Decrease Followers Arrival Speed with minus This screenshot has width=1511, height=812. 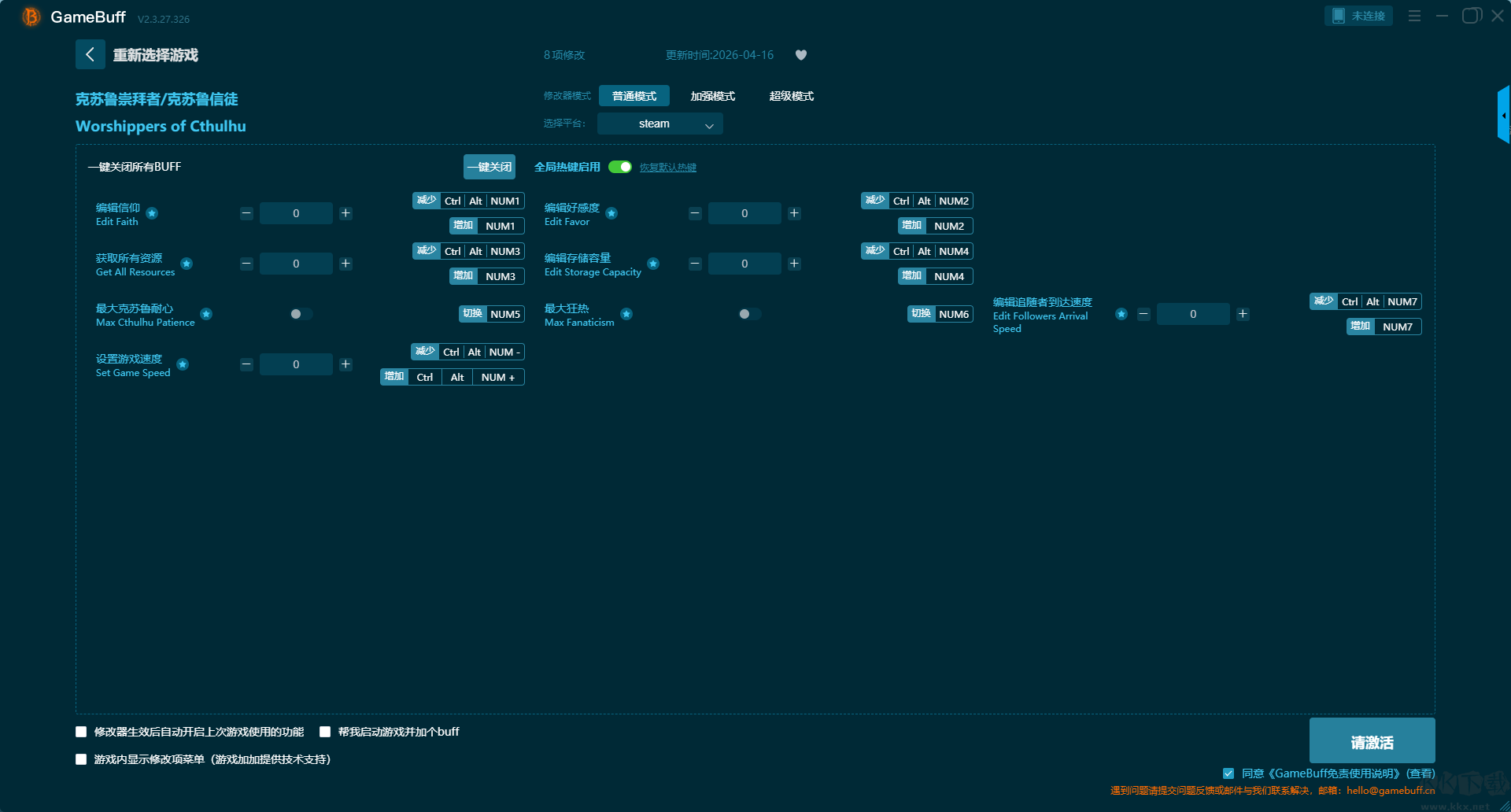point(1143,314)
